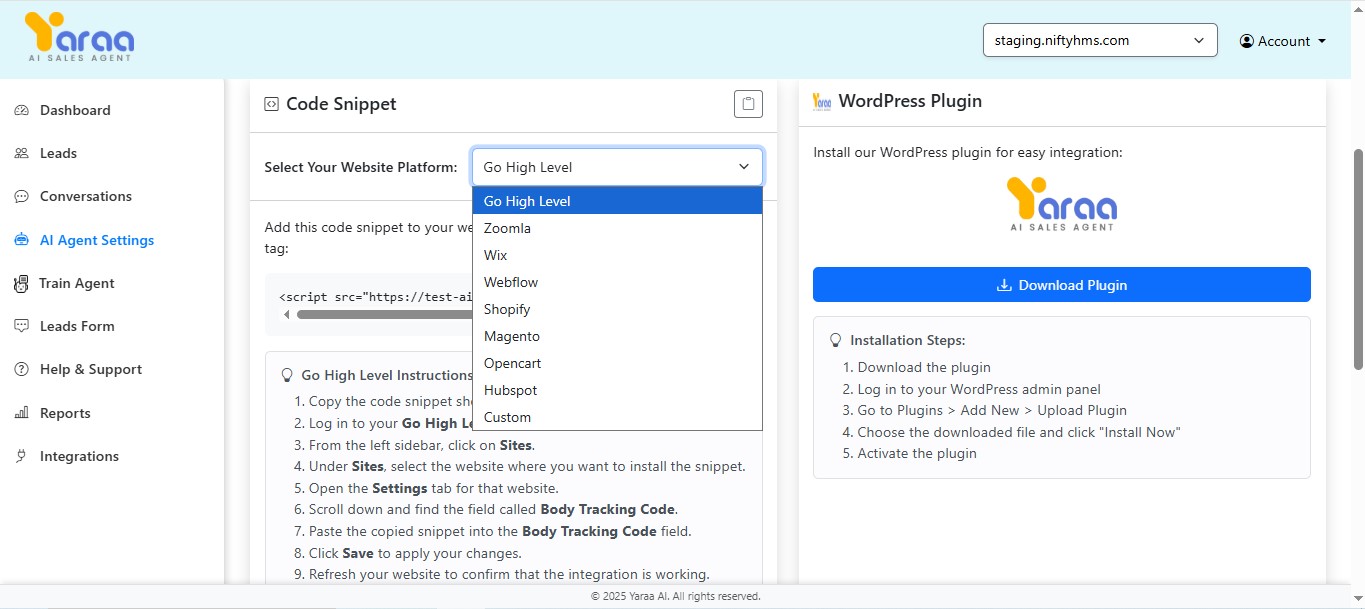
Task: Open the Help & Support menu item
Action: coord(91,369)
